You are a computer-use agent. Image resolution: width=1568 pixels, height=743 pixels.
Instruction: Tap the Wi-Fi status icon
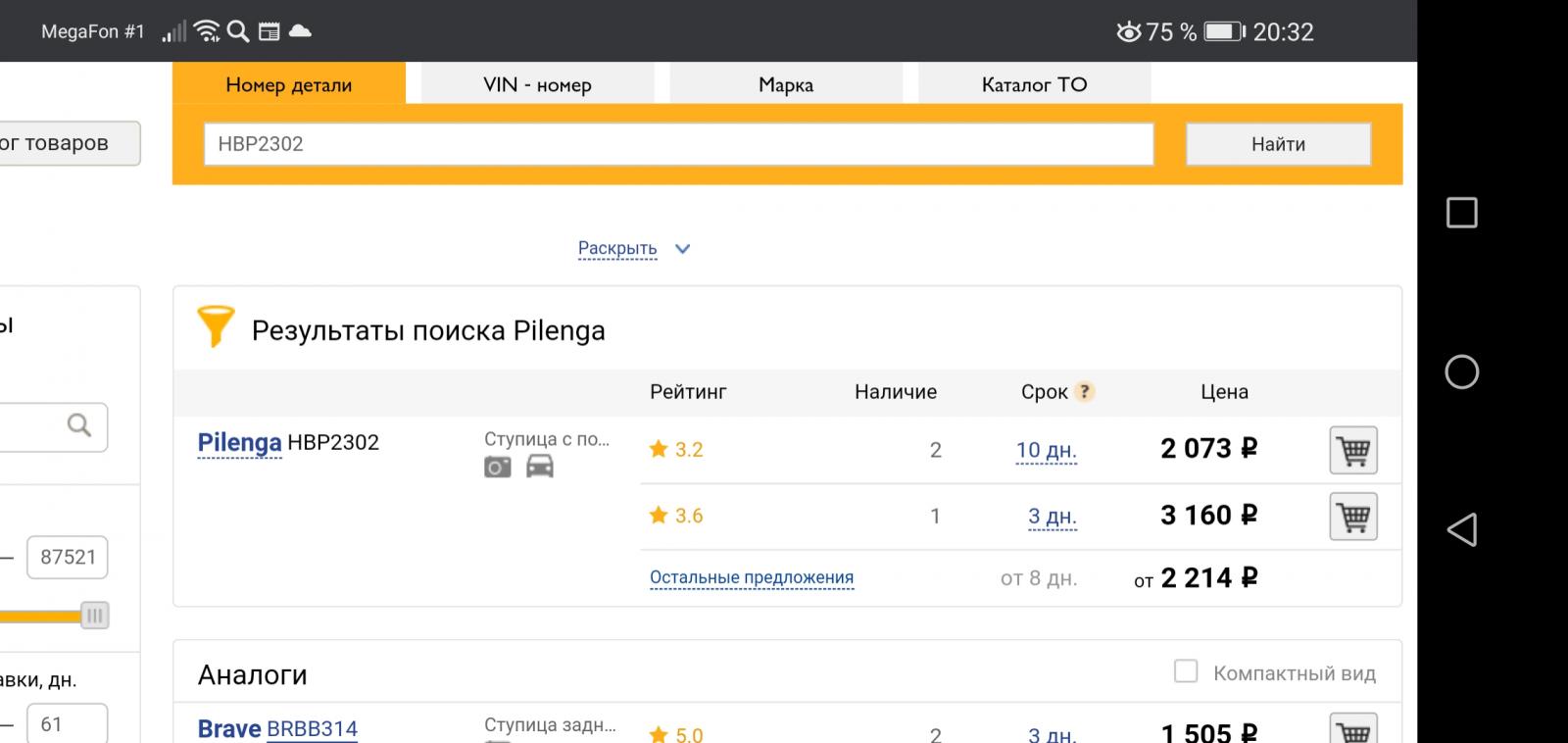[x=207, y=31]
